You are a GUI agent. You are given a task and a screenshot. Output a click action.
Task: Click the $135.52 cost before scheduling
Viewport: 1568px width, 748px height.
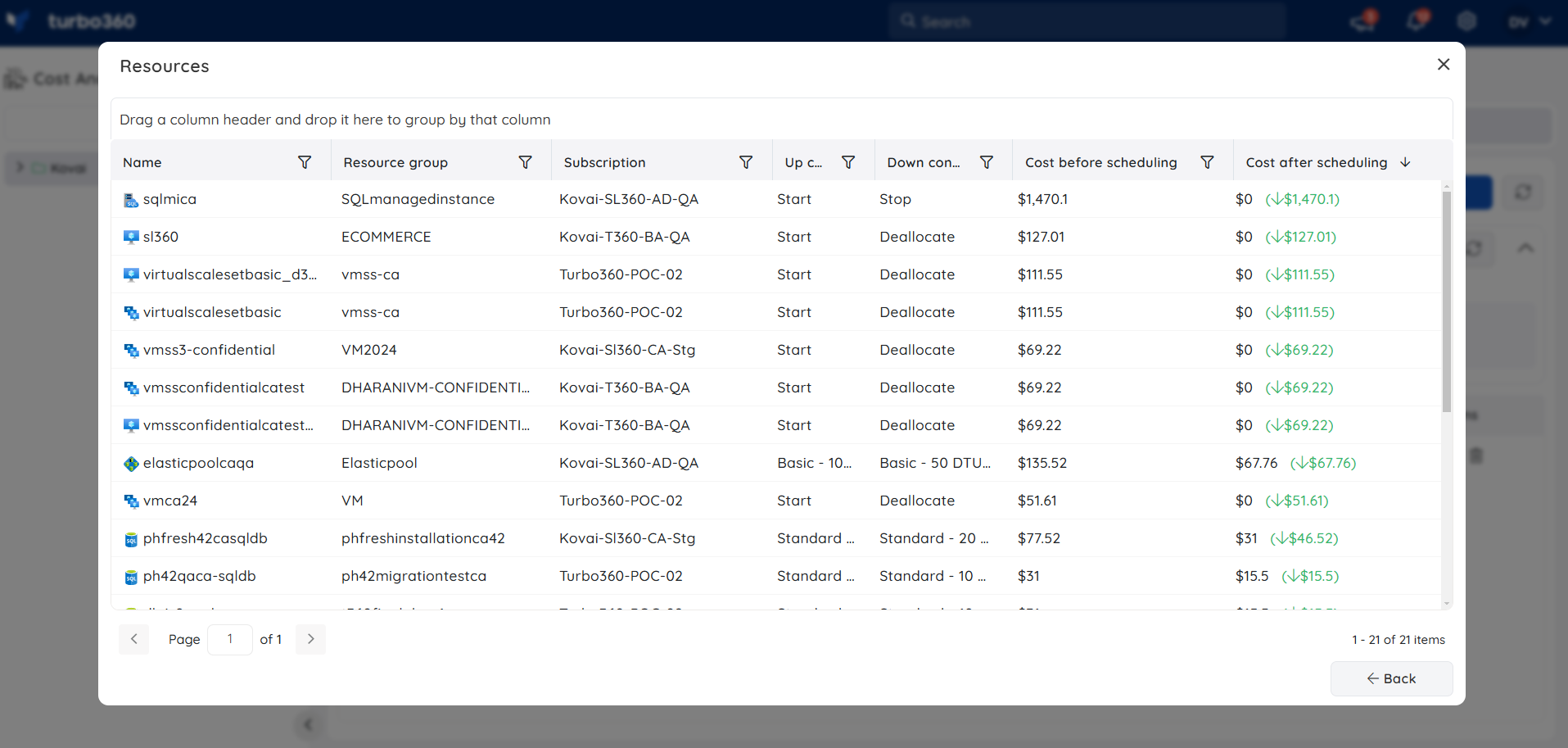(1042, 463)
